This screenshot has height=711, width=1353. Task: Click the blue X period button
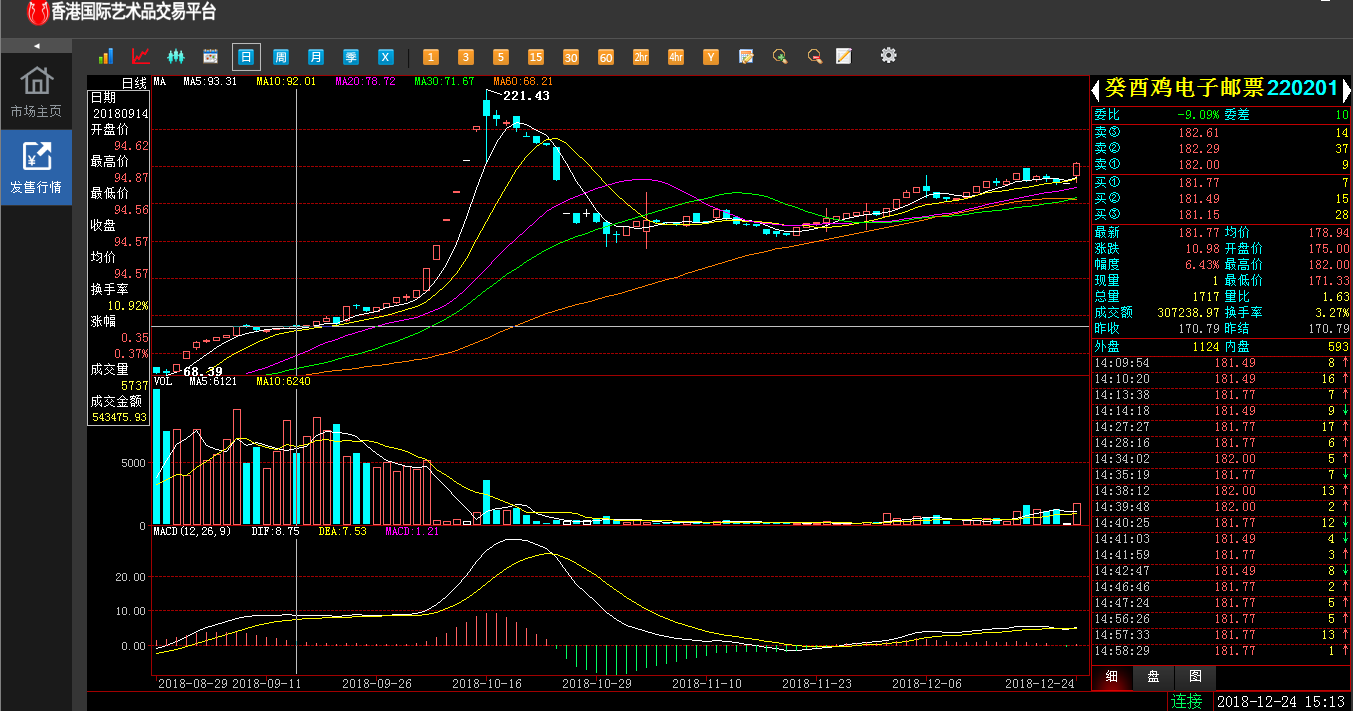(386, 57)
